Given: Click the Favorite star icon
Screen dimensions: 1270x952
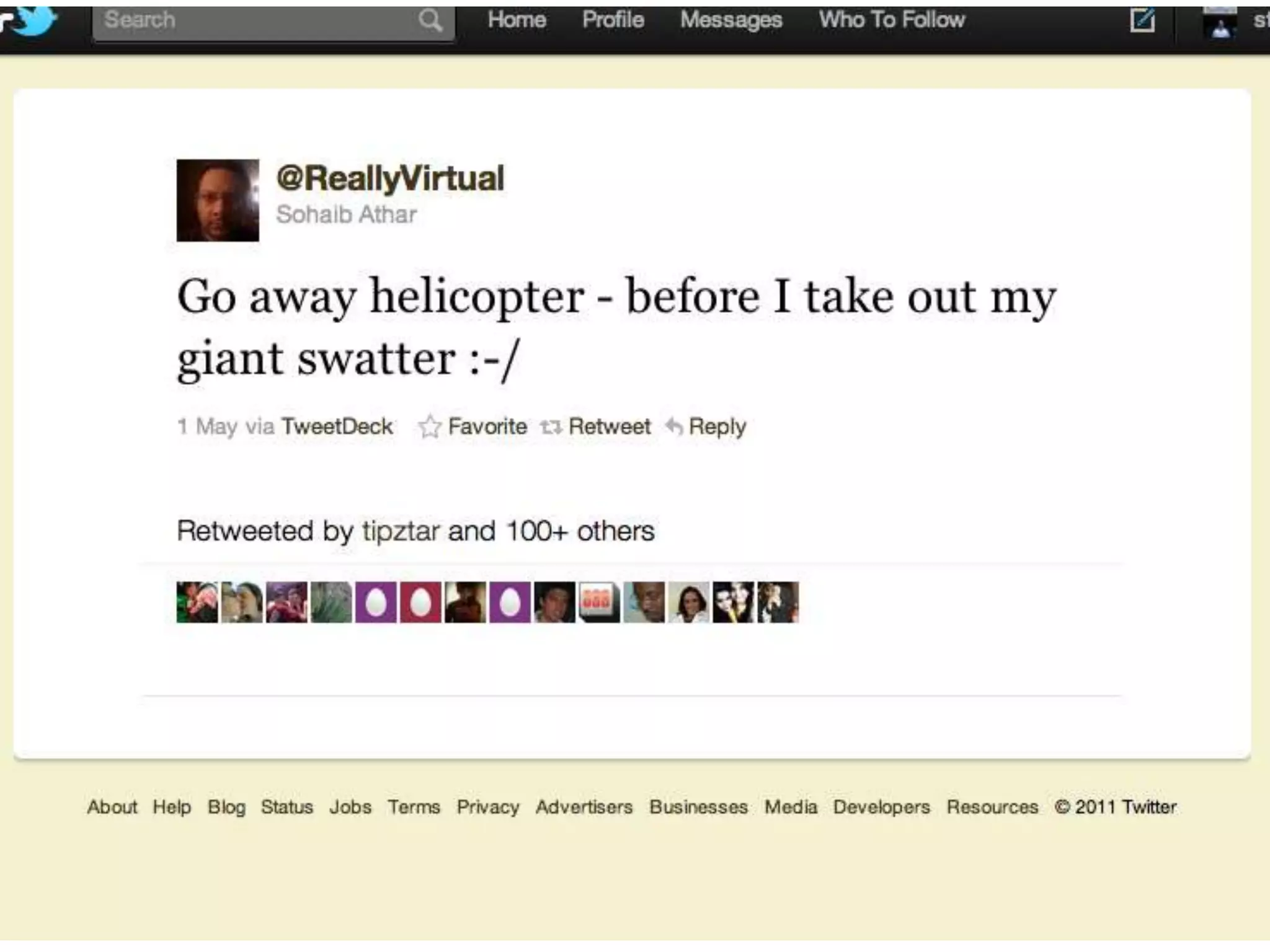Looking at the screenshot, I should click(429, 426).
